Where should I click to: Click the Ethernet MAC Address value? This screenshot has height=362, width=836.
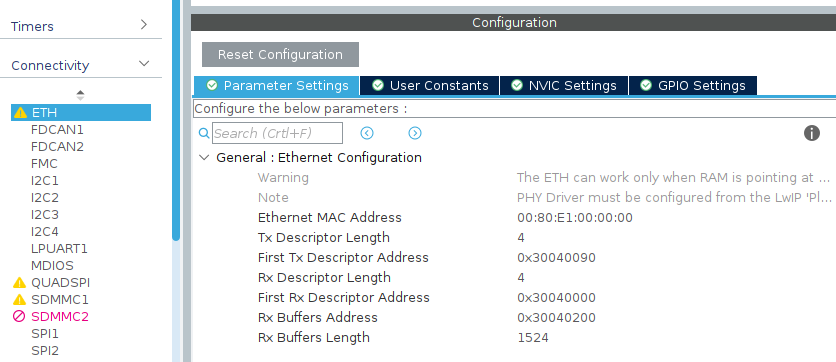(575, 218)
